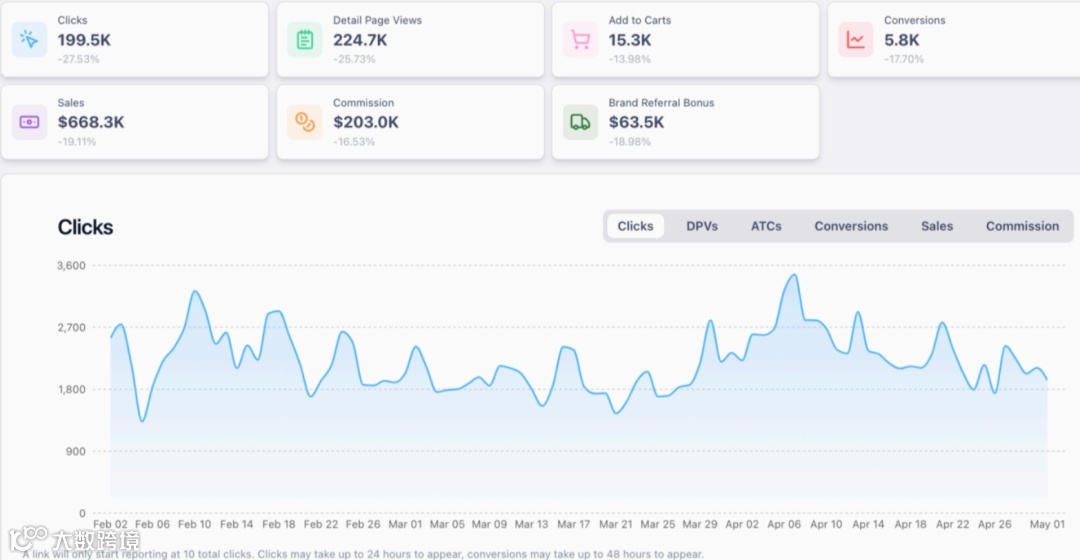Click the Clicks cursor icon

pyautogui.click(x=29, y=39)
